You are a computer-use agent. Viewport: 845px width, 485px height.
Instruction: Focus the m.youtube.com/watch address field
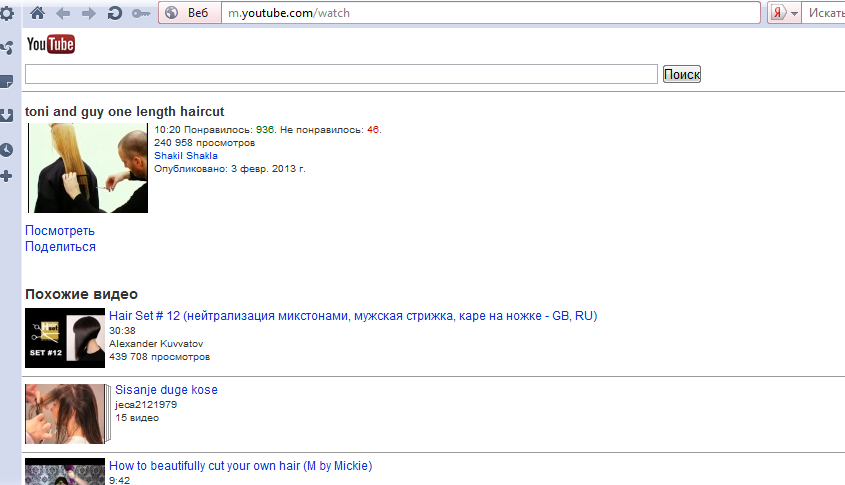pyautogui.click(x=490, y=13)
